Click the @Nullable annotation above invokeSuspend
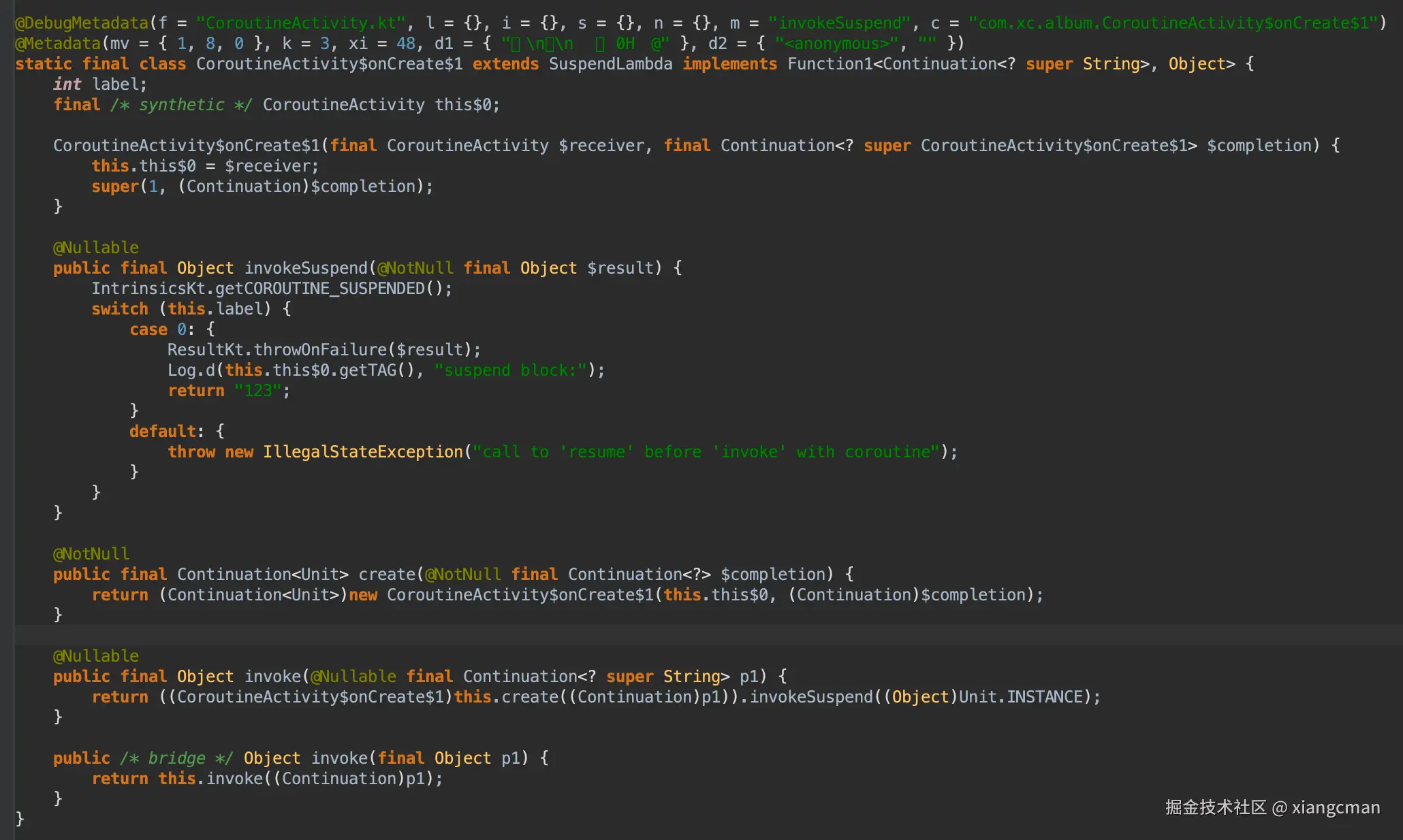This screenshot has width=1403, height=840. 96,248
